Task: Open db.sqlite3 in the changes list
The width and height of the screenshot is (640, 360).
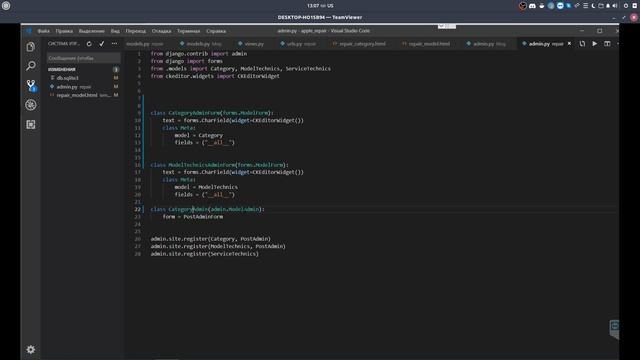Action: tap(67, 78)
